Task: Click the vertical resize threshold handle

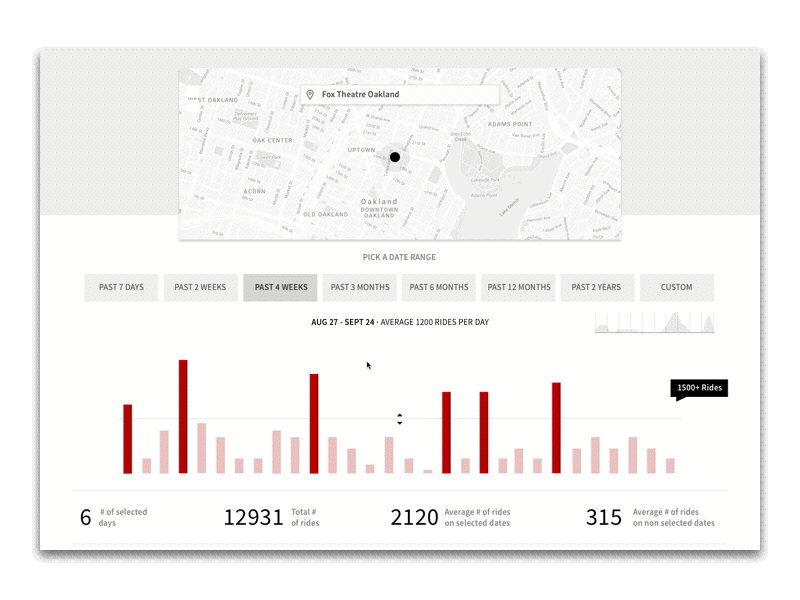Action: [399, 419]
